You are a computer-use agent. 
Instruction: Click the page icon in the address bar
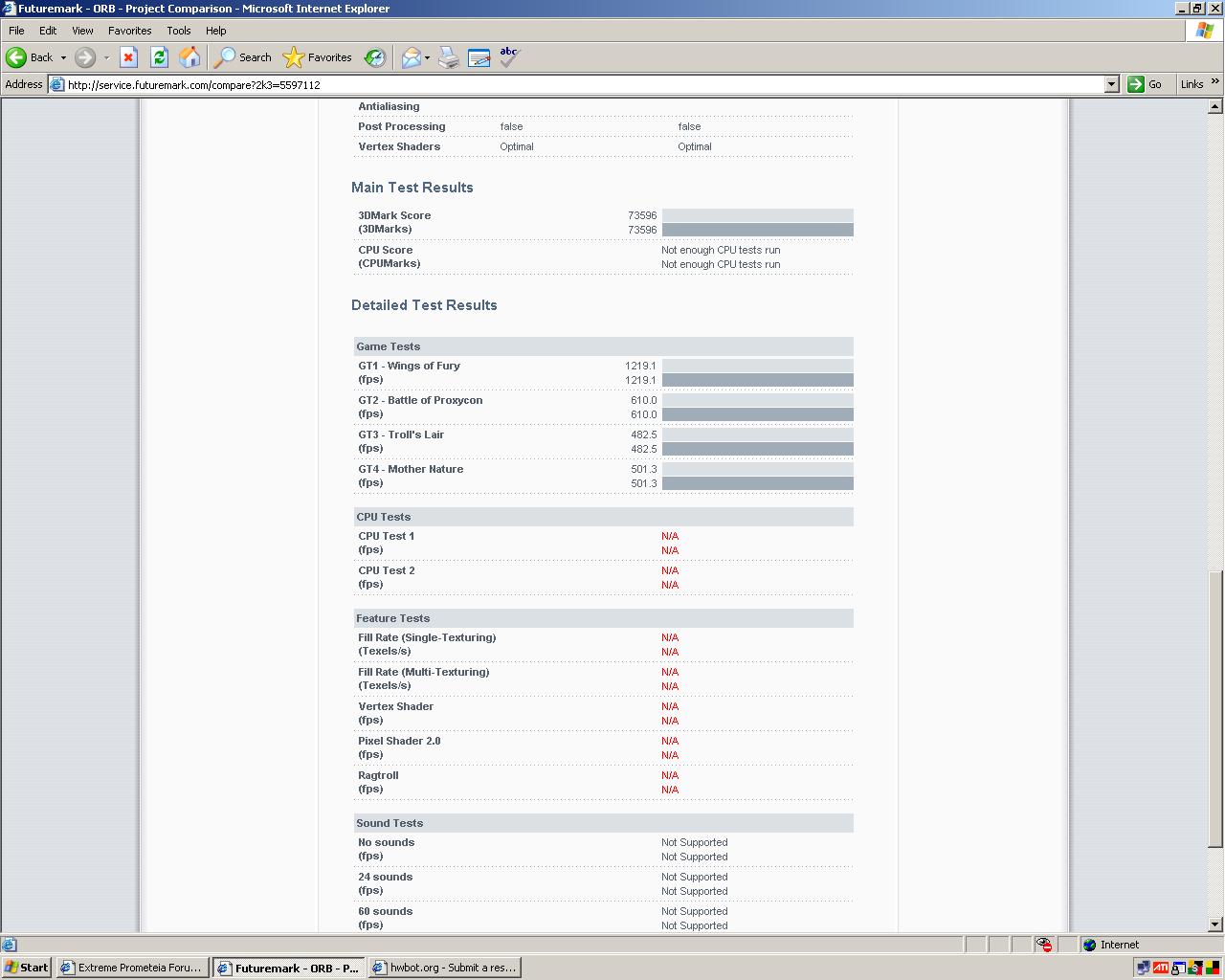(x=56, y=84)
